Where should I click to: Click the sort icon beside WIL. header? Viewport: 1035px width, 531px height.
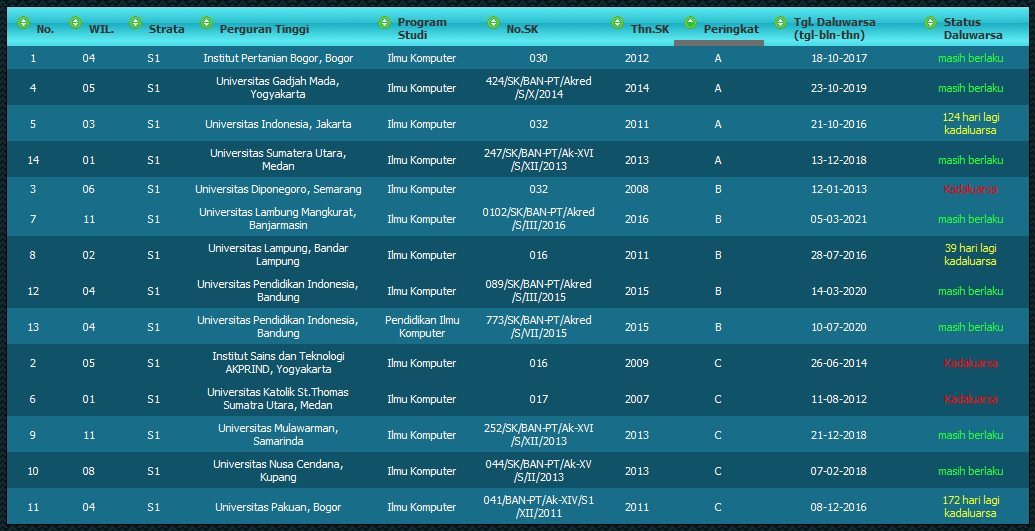tap(75, 22)
